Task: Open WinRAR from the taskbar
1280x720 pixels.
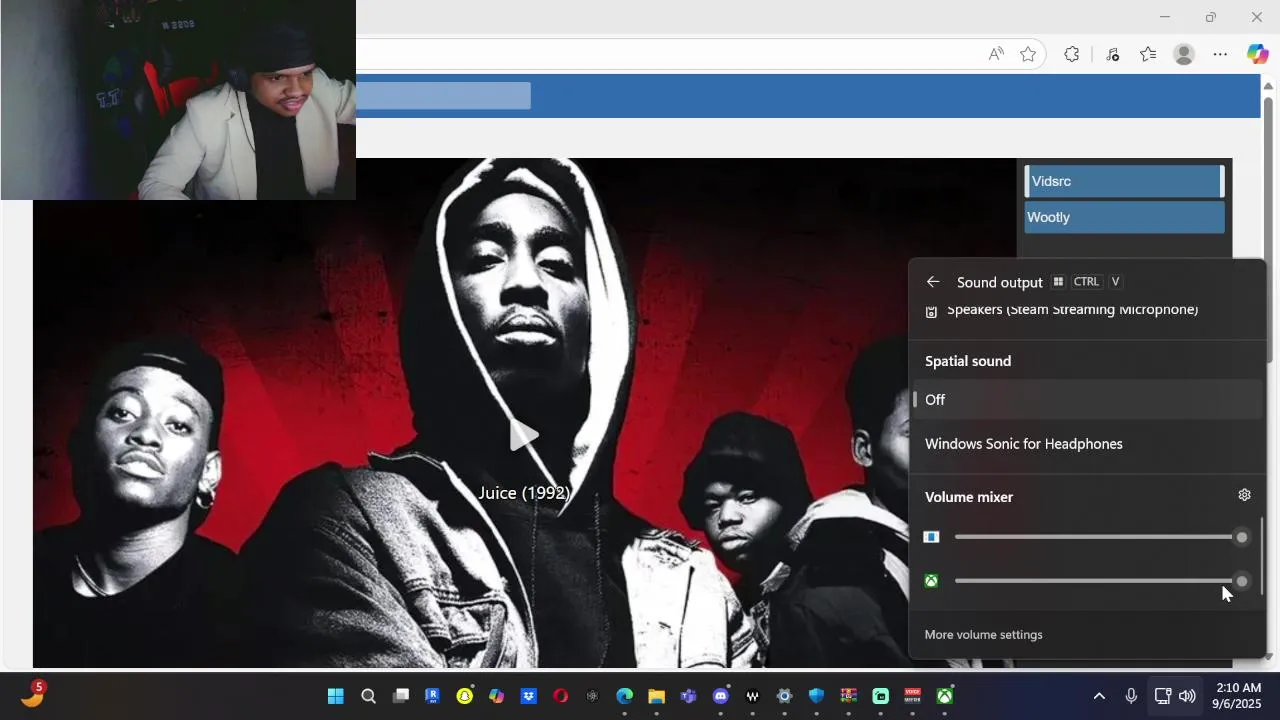Action: pos(848,696)
